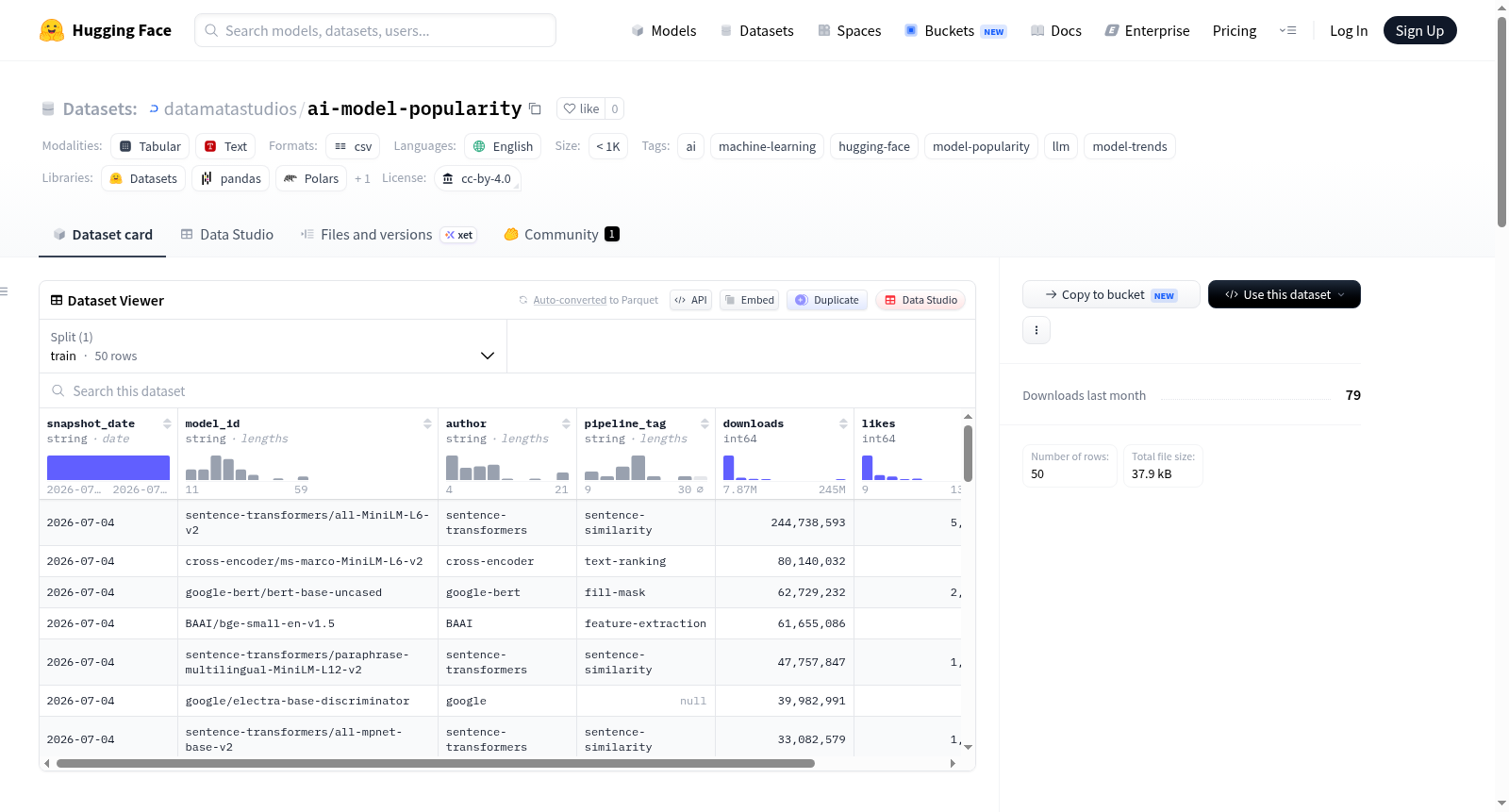Screen dimensions: 1509x812
Task: Click the Embed button
Action: tap(749, 300)
